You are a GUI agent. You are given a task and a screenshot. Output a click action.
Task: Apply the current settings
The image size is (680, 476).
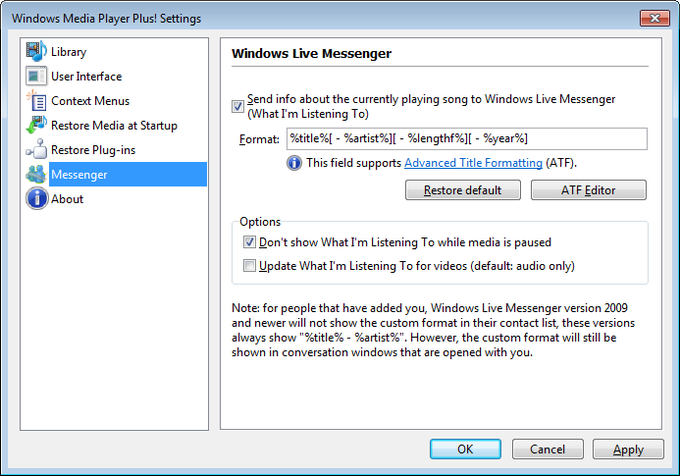click(628, 449)
